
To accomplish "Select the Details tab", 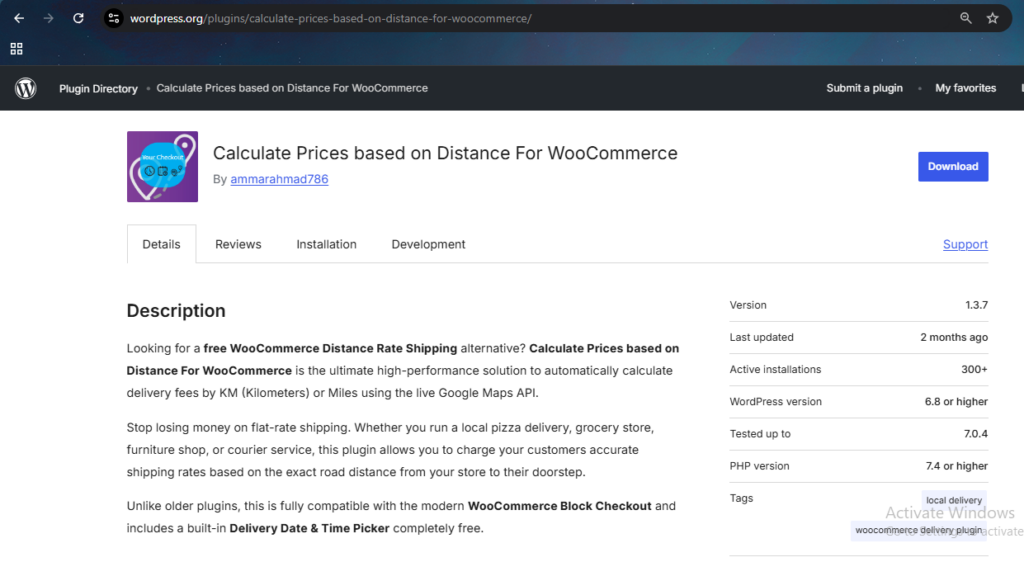I will coord(161,244).
